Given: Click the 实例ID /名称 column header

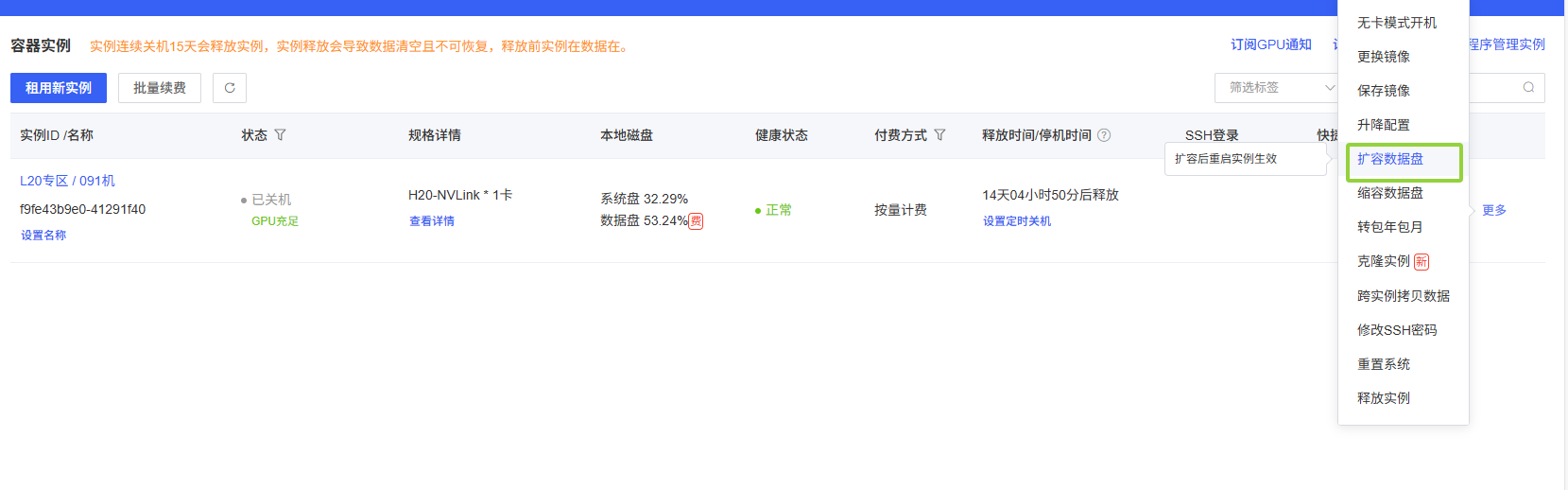Looking at the screenshot, I should point(57,135).
